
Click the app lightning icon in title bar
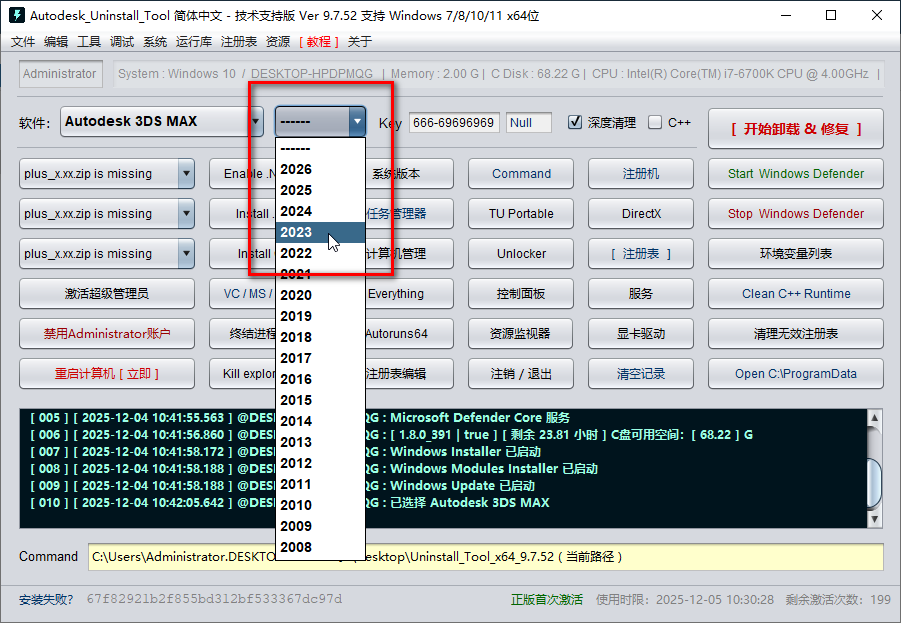click(16, 15)
